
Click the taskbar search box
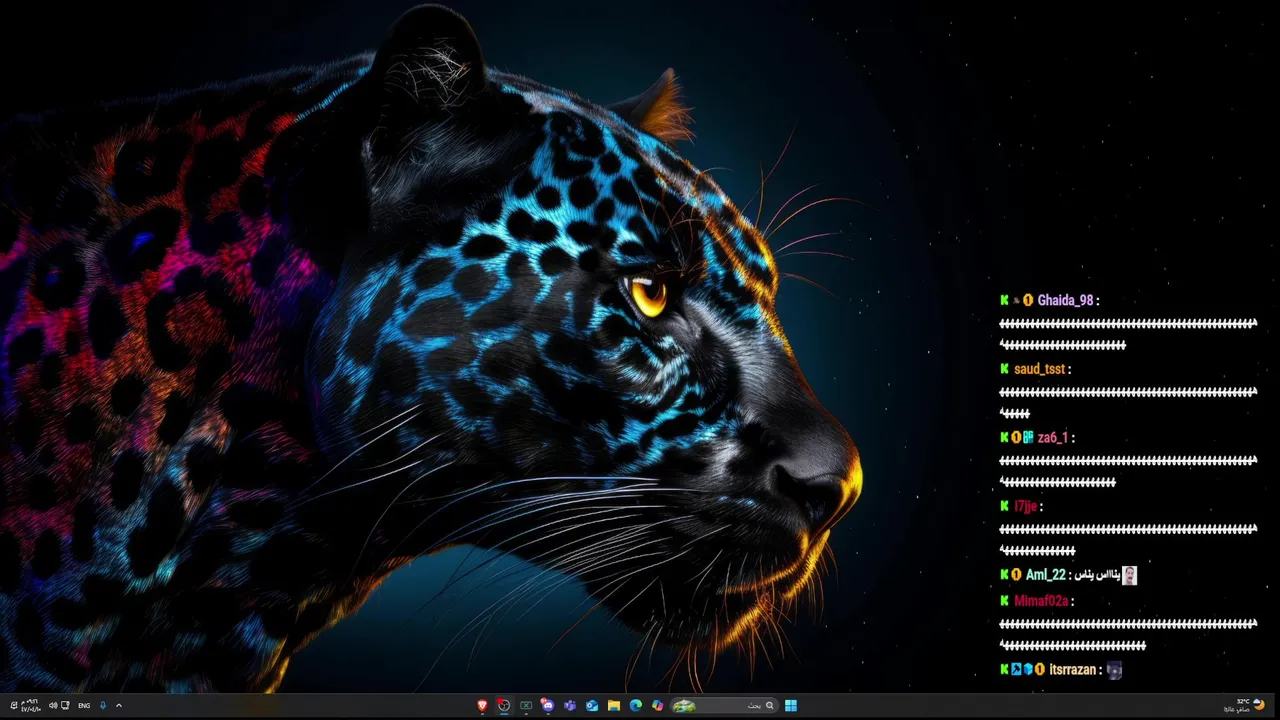click(x=725, y=705)
